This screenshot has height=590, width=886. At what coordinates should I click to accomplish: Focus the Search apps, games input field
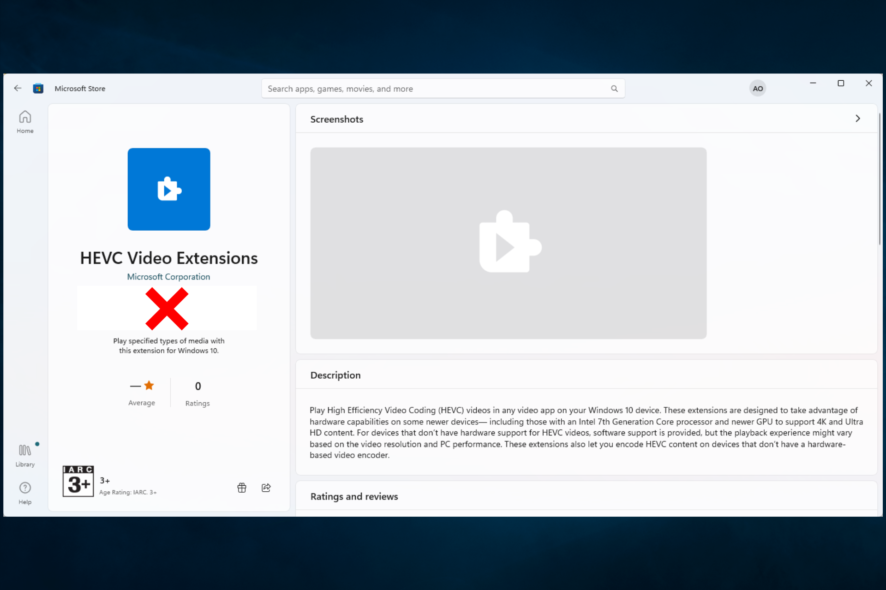click(x=443, y=89)
